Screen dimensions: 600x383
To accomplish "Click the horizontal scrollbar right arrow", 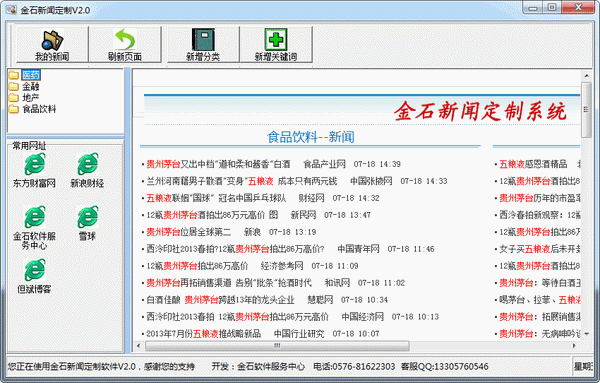I will [574, 346].
